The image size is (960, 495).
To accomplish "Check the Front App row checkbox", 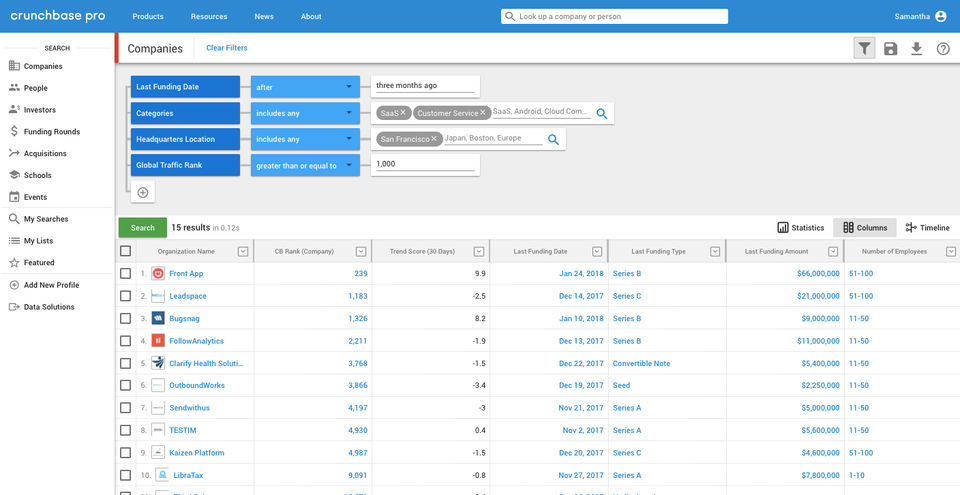I will [126, 274].
